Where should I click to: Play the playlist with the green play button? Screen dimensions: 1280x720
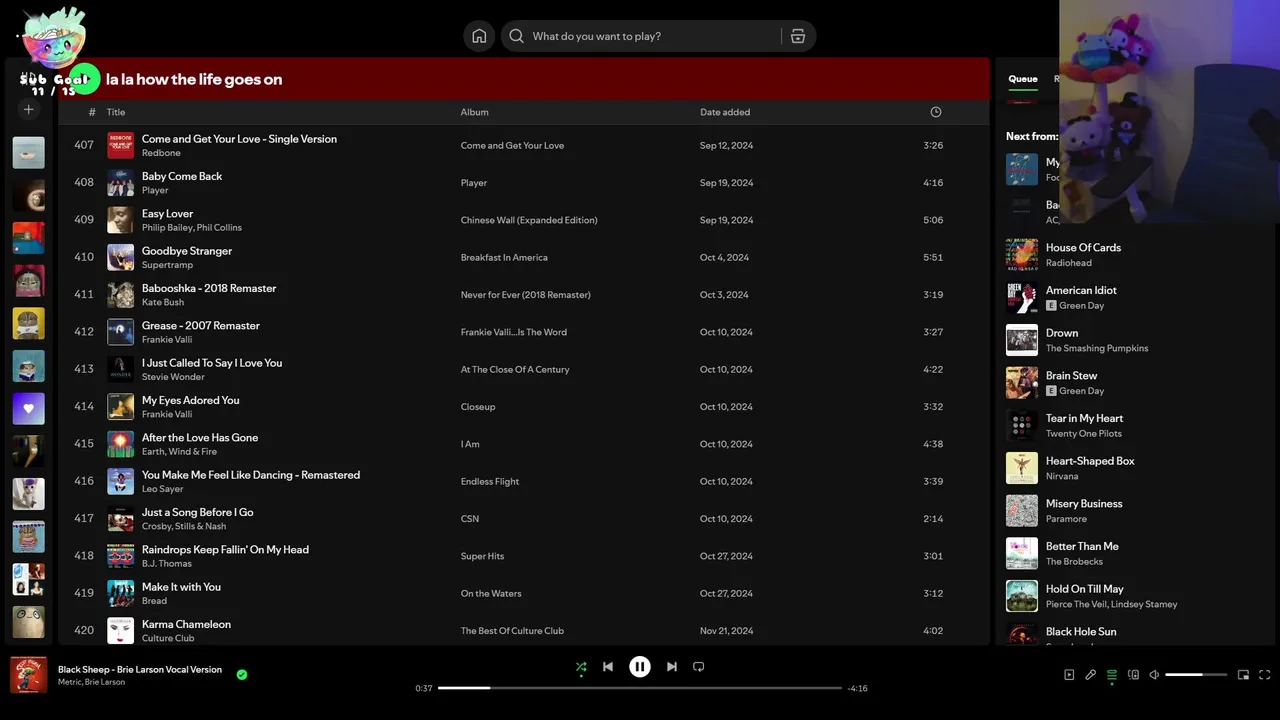click(x=86, y=79)
